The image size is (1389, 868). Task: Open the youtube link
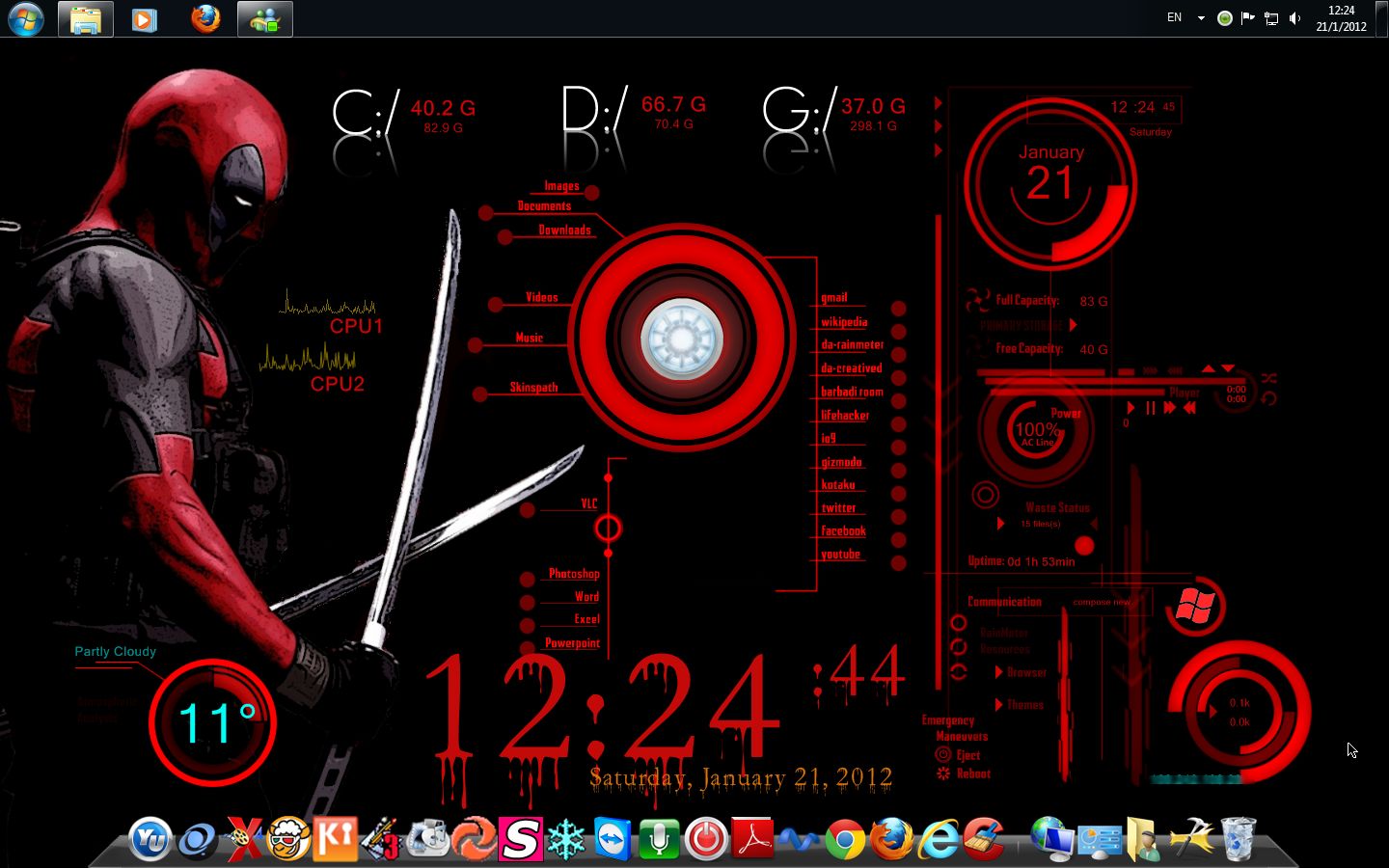coord(840,554)
